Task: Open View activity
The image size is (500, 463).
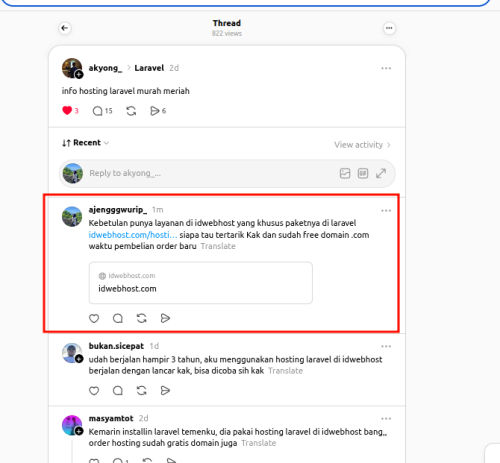Action: click(x=358, y=145)
